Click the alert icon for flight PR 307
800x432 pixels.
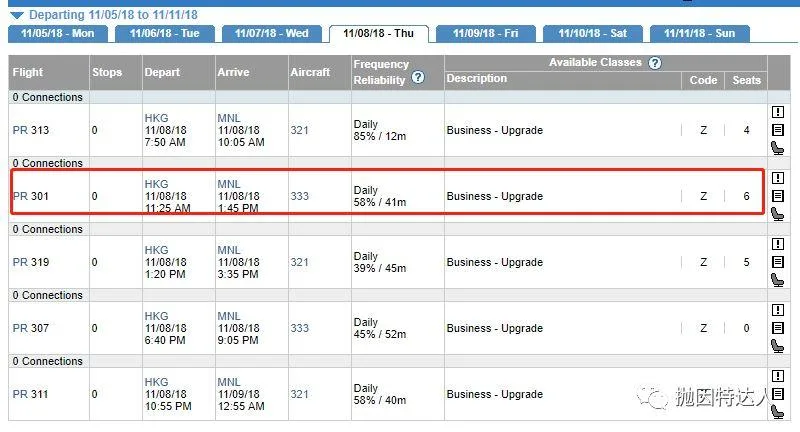tap(778, 310)
